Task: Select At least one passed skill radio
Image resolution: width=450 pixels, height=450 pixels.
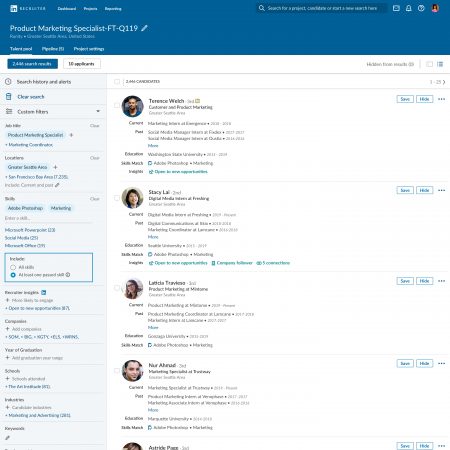Action: (x=13, y=275)
